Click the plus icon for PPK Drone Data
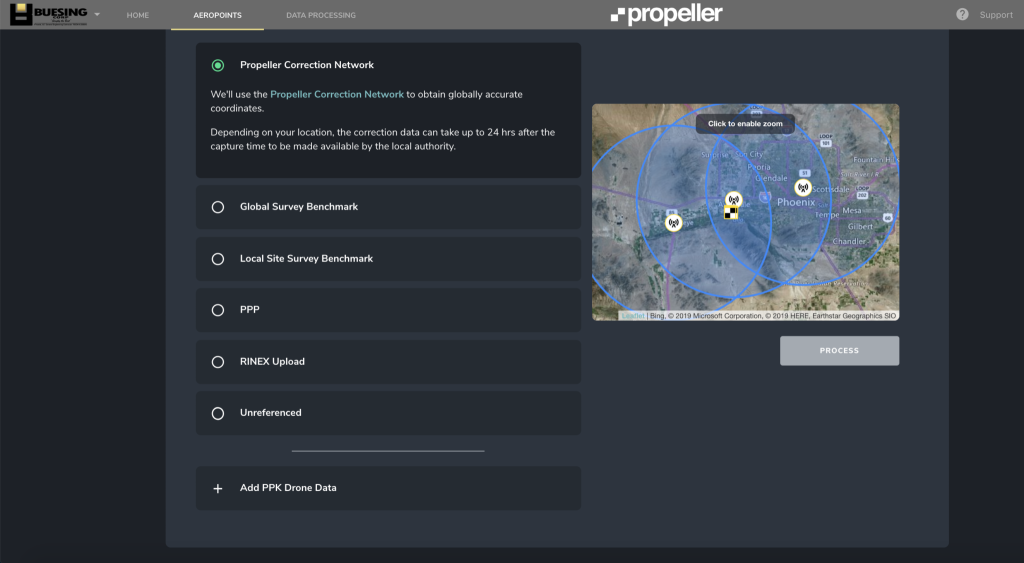This screenshot has height=563, width=1024. pos(218,488)
